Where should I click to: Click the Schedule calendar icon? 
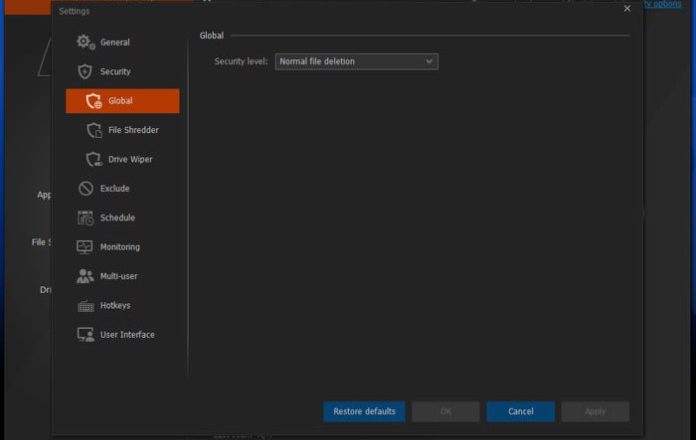pos(85,217)
